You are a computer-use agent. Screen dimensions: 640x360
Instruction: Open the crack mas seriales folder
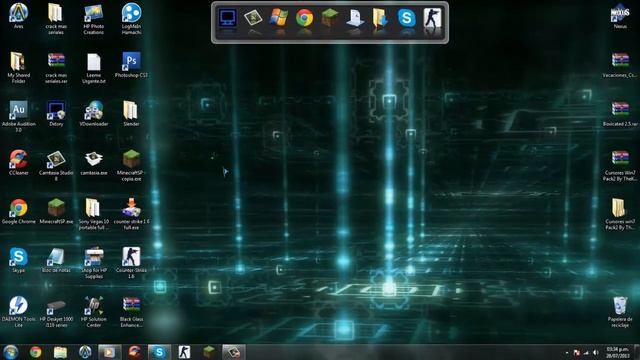(x=56, y=19)
